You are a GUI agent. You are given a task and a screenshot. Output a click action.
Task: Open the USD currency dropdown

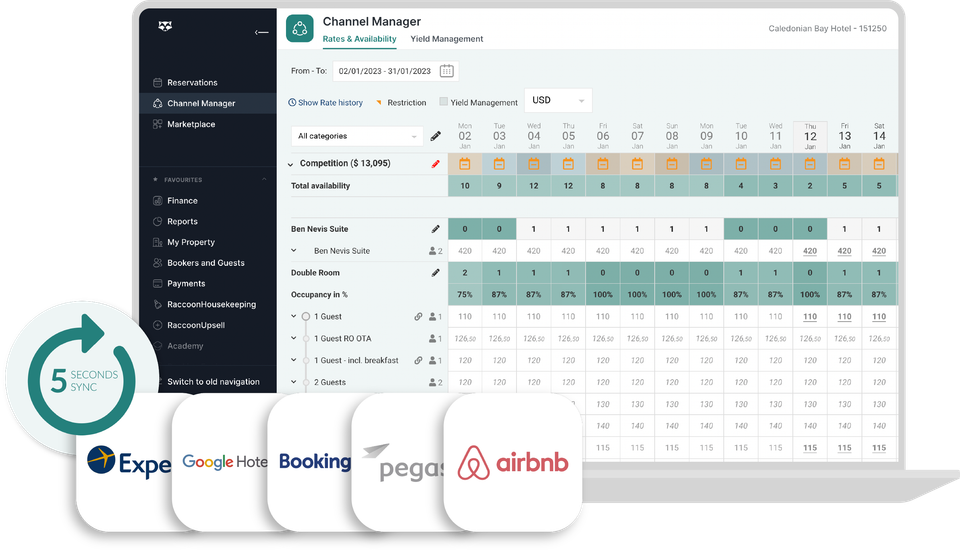558,100
